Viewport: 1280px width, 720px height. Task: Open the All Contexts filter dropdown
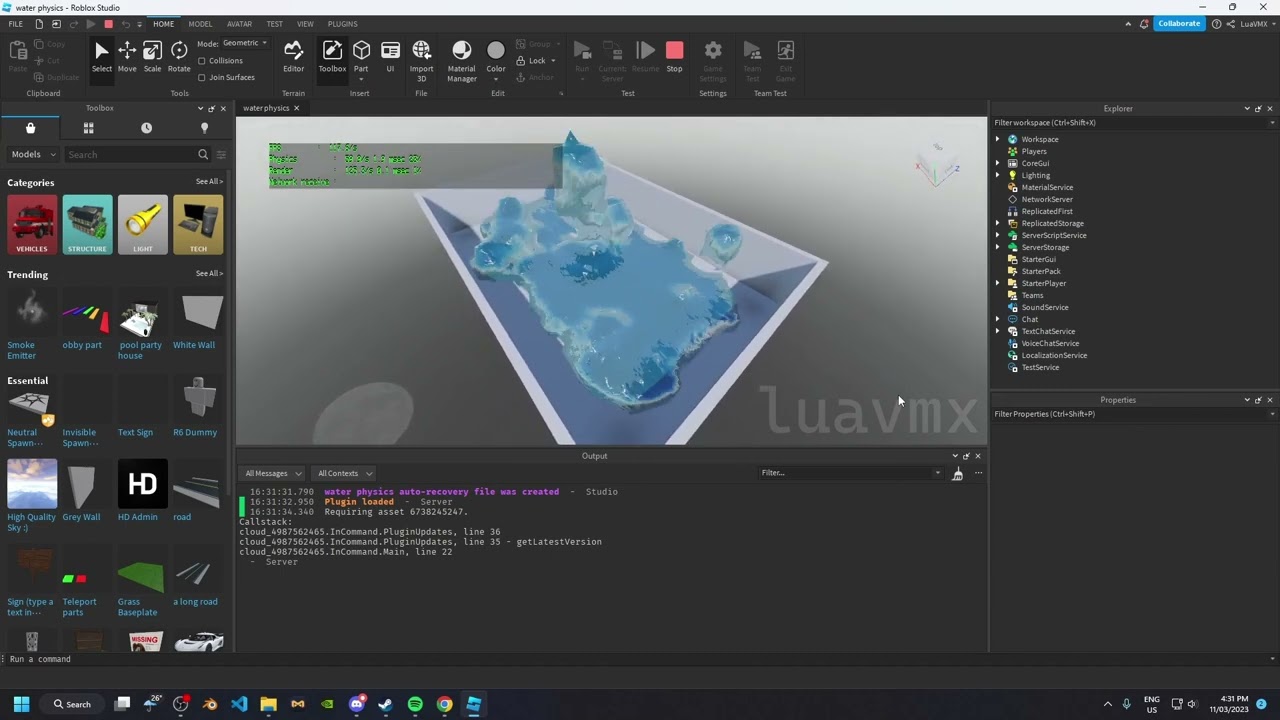tap(344, 473)
